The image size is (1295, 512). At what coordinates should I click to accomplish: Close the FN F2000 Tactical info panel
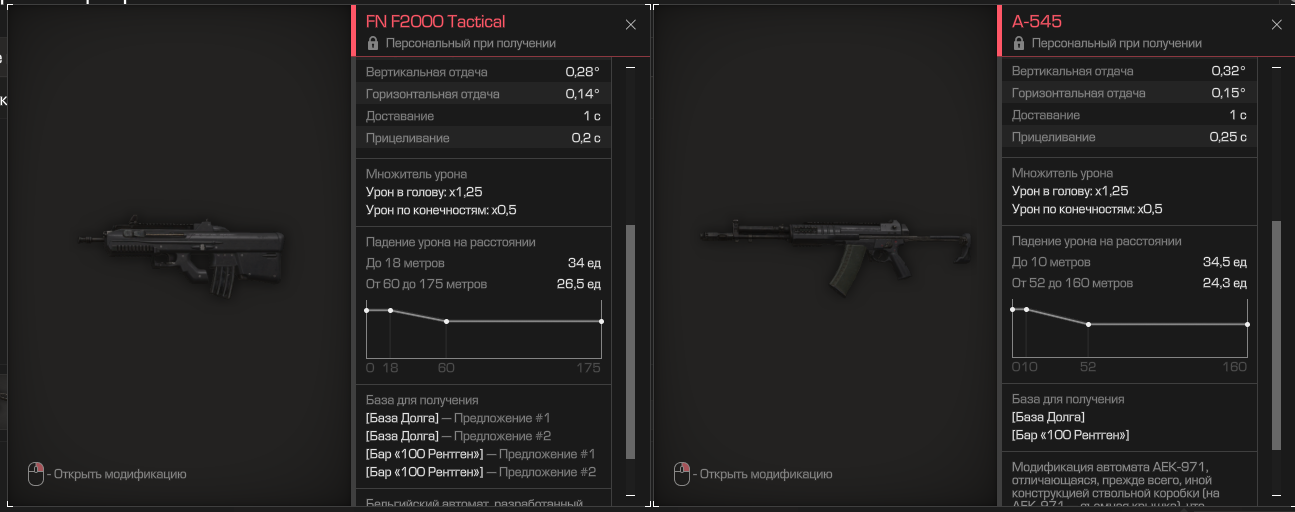pyautogui.click(x=630, y=25)
